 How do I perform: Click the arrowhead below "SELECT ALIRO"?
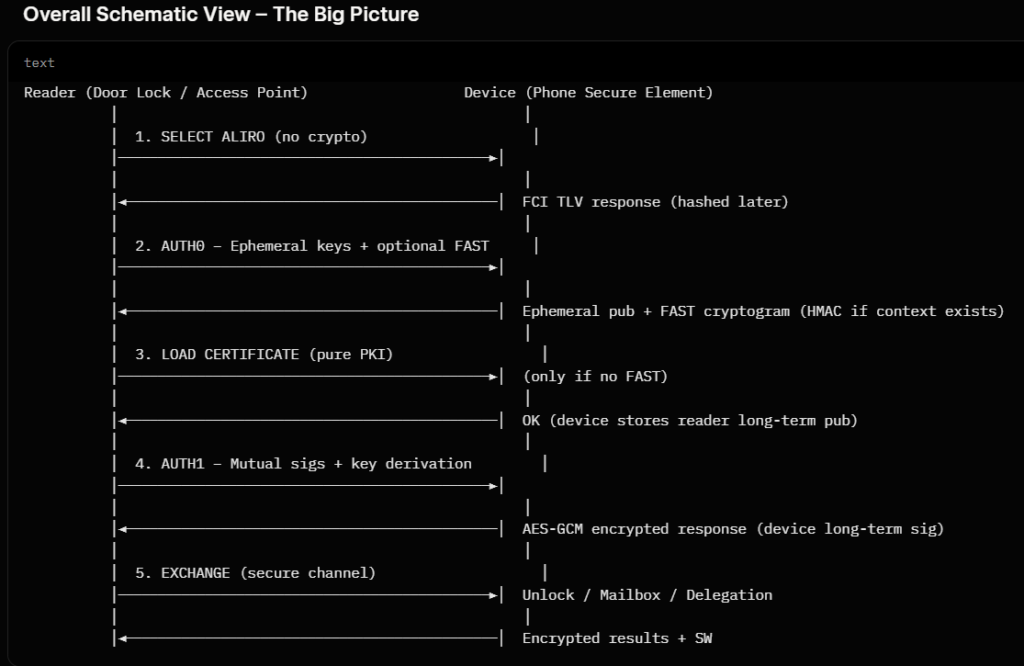tap(493, 158)
